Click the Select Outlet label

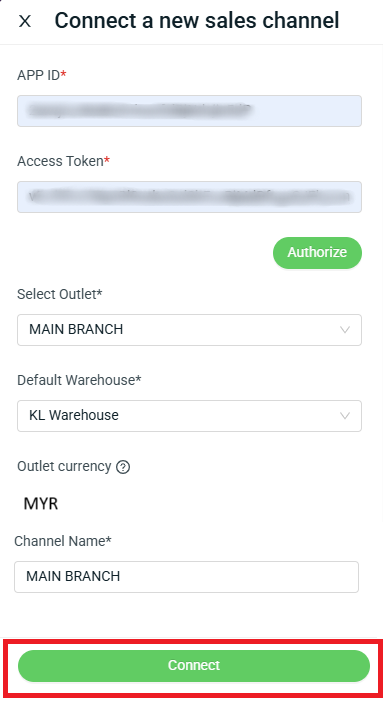59,294
